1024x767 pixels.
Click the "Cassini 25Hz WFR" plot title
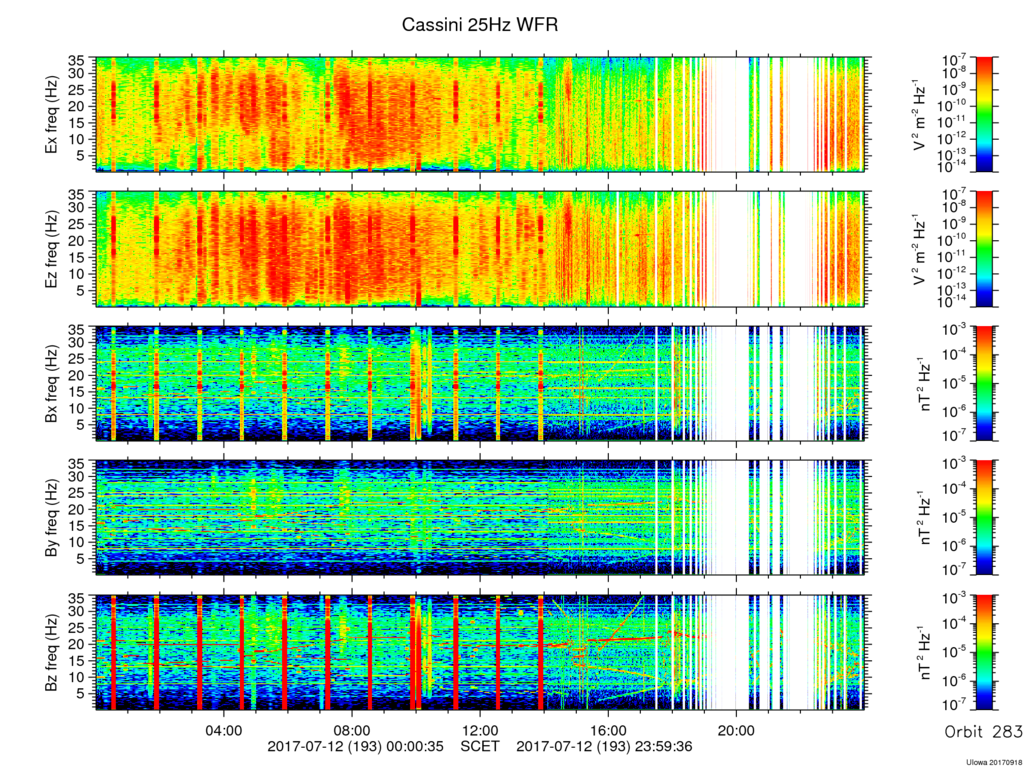[480, 25]
